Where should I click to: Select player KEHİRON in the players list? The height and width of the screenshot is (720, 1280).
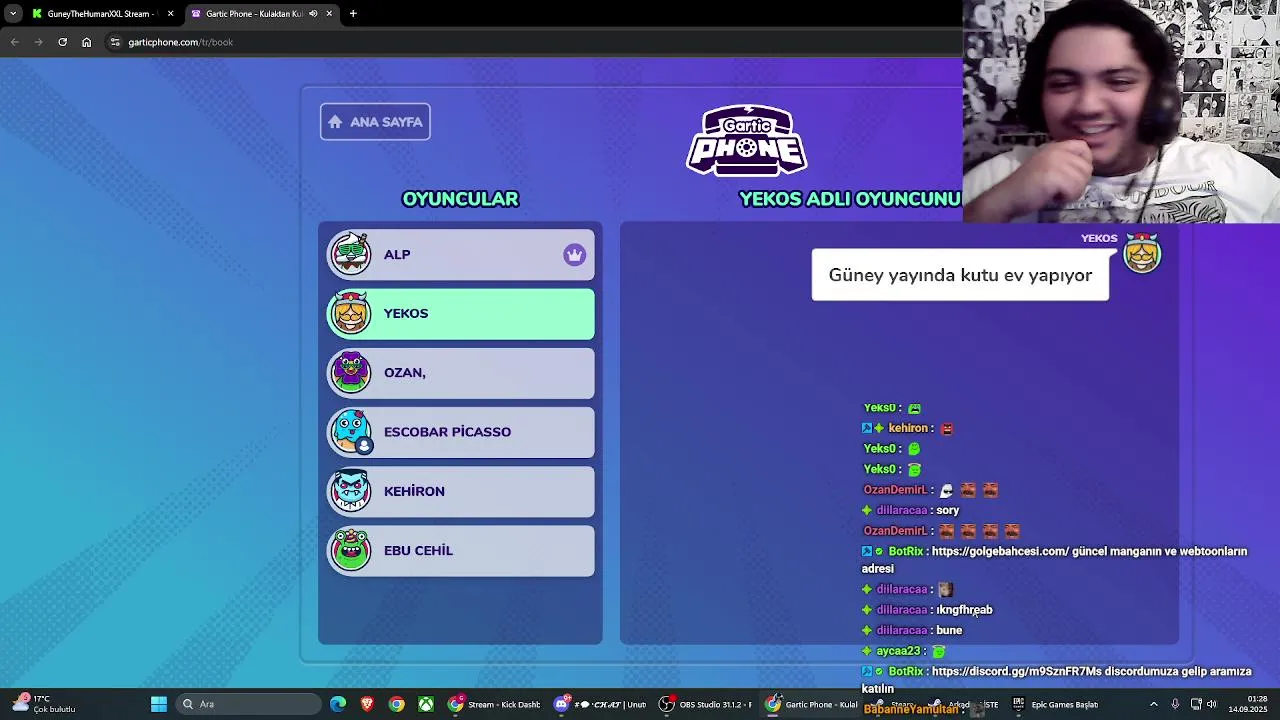461,491
